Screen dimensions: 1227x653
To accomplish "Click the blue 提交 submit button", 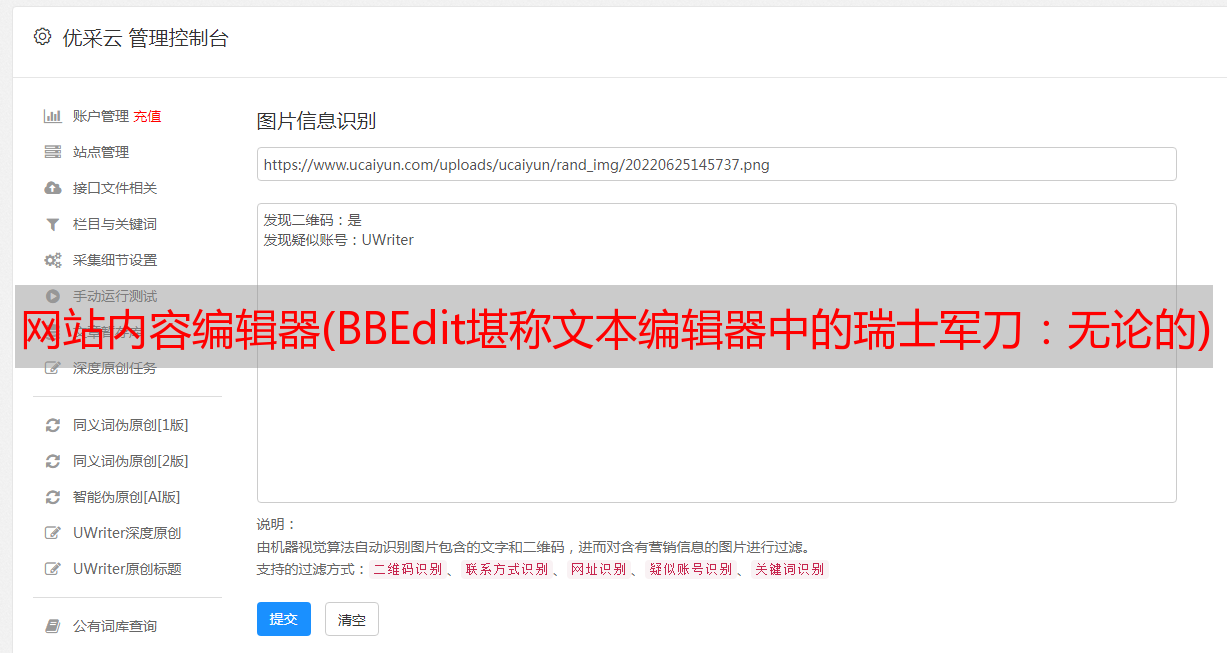I will (284, 619).
